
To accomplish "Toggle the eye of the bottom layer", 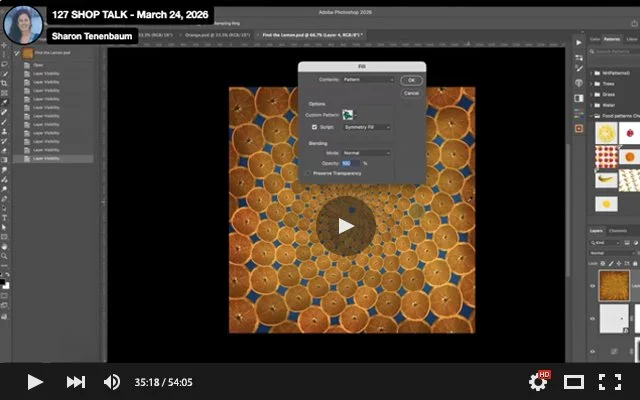I will 593,351.
